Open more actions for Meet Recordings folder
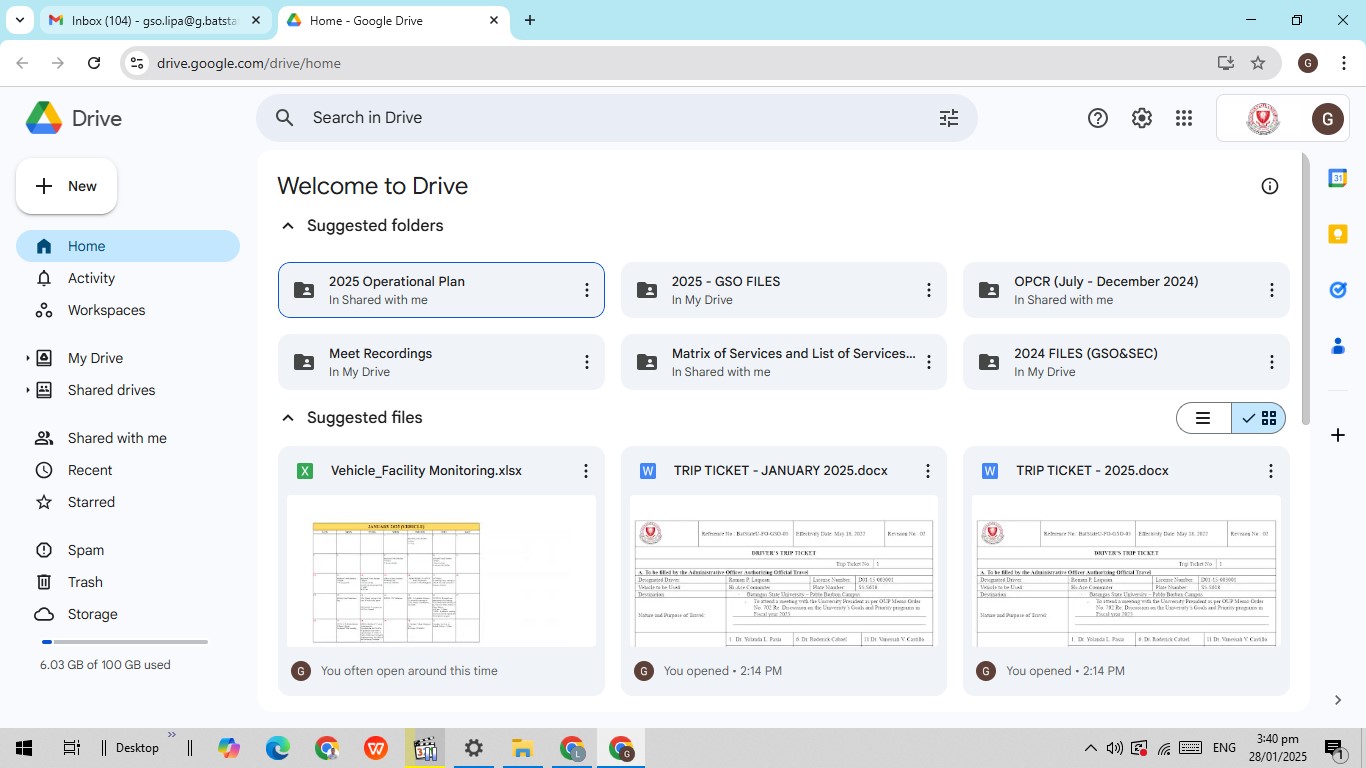1366x768 pixels. click(587, 362)
